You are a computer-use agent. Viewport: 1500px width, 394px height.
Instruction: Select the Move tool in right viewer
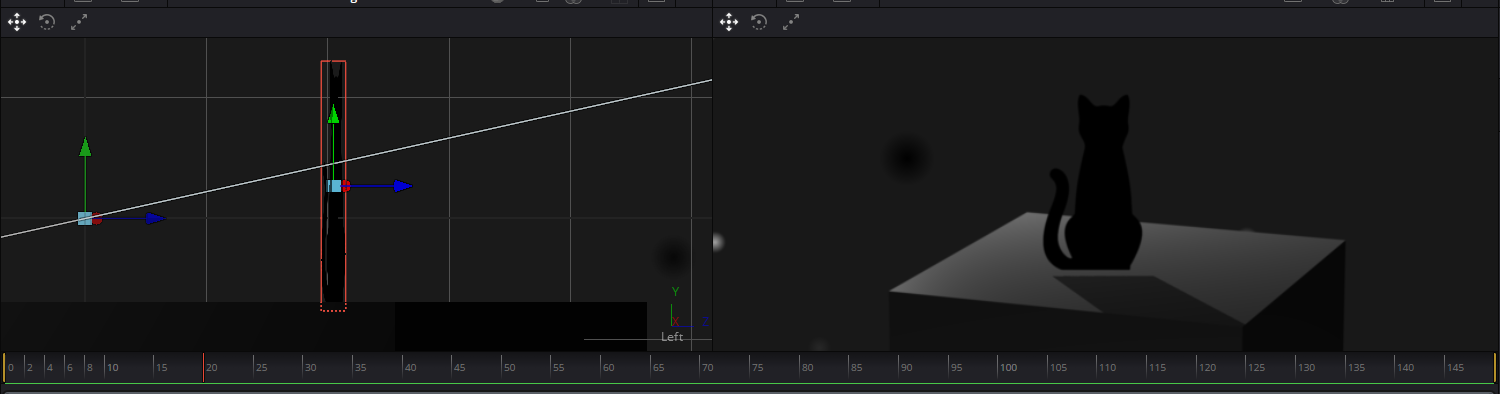pos(729,21)
